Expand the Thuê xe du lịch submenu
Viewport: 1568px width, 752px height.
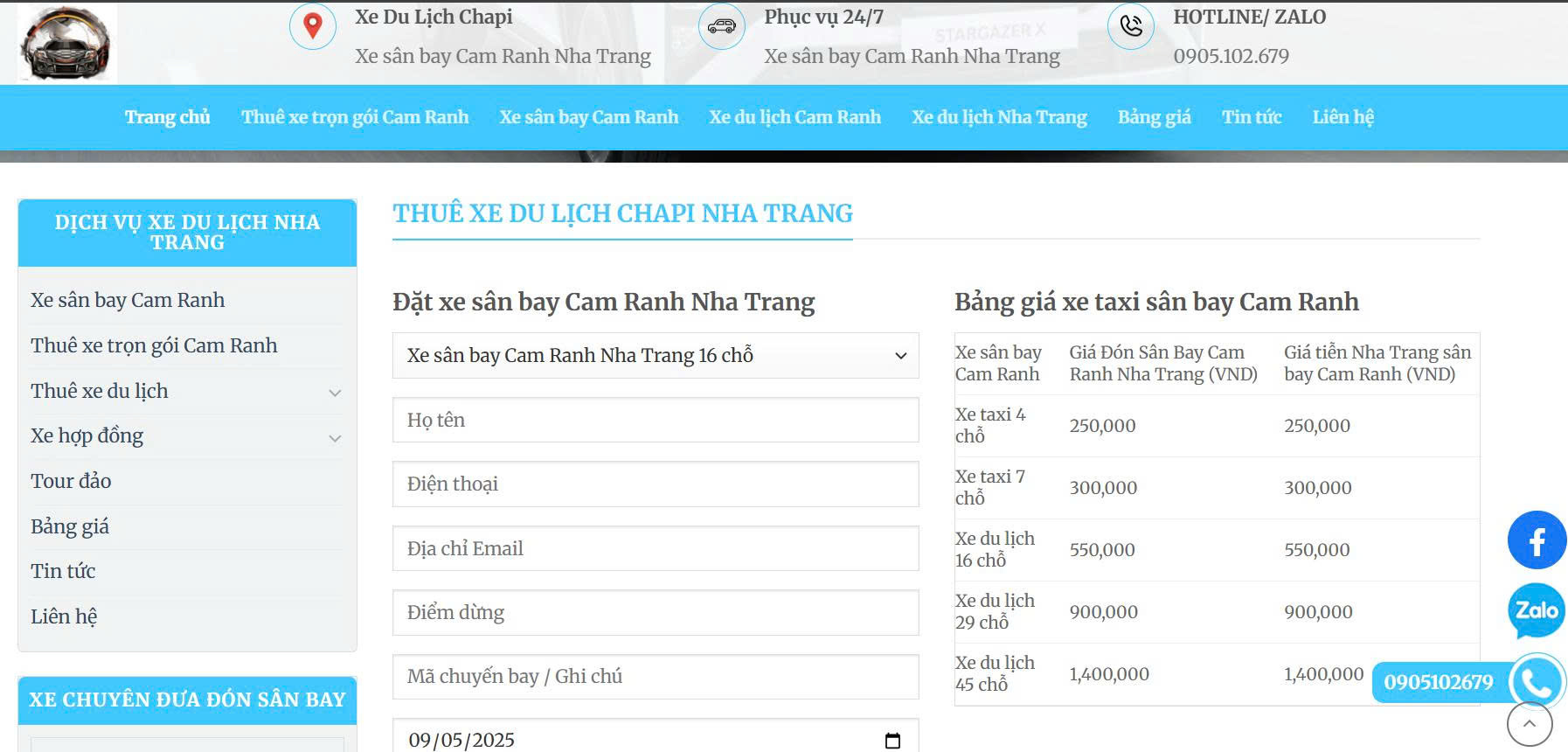click(x=335, y=393)
